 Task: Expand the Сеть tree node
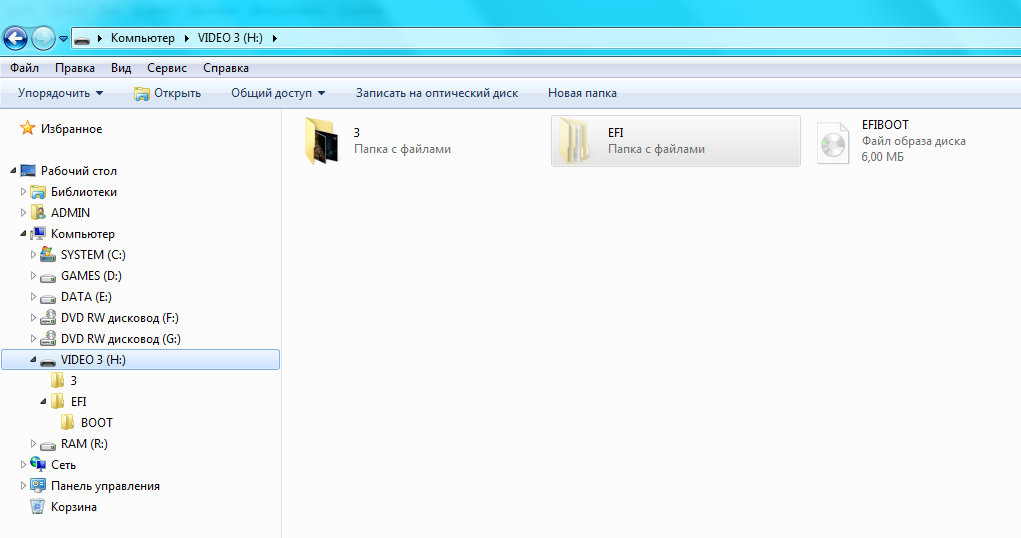[x=23, y=464]
